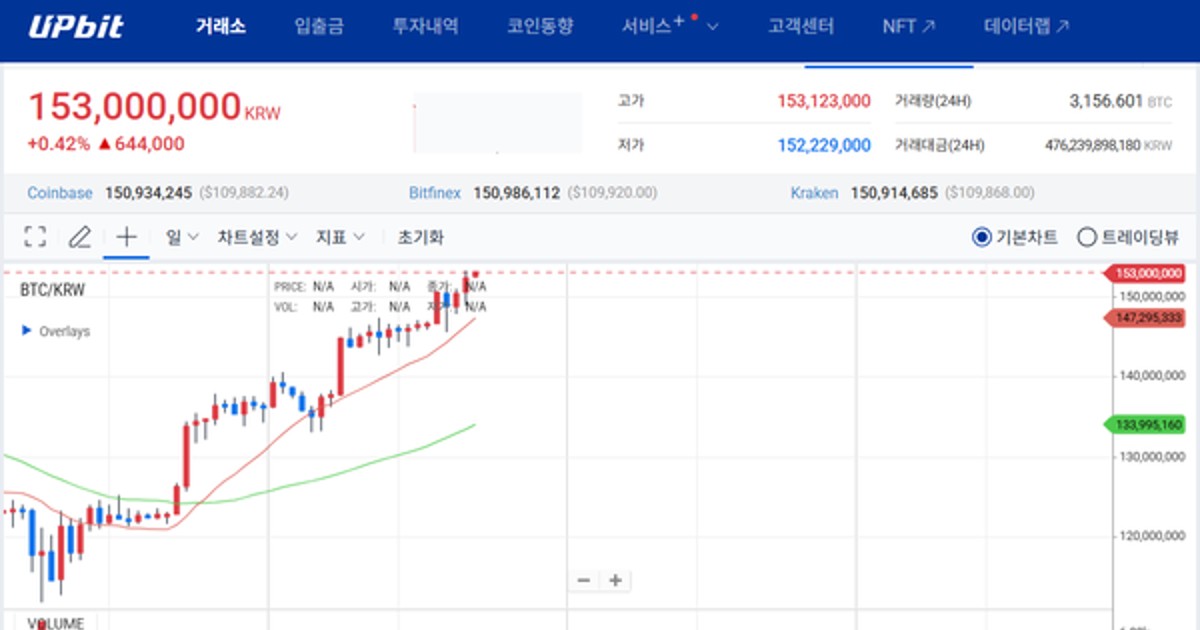The height and width of the screenshot is (630, 1200).
Task: Click the Upbit logo
Action: tap(76, 27)
